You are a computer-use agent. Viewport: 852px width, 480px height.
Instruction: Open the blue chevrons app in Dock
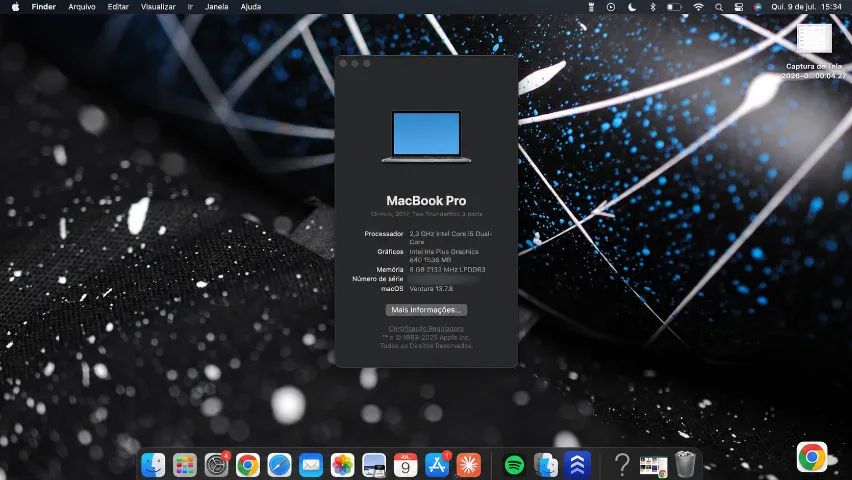click(x=577, y=465)
